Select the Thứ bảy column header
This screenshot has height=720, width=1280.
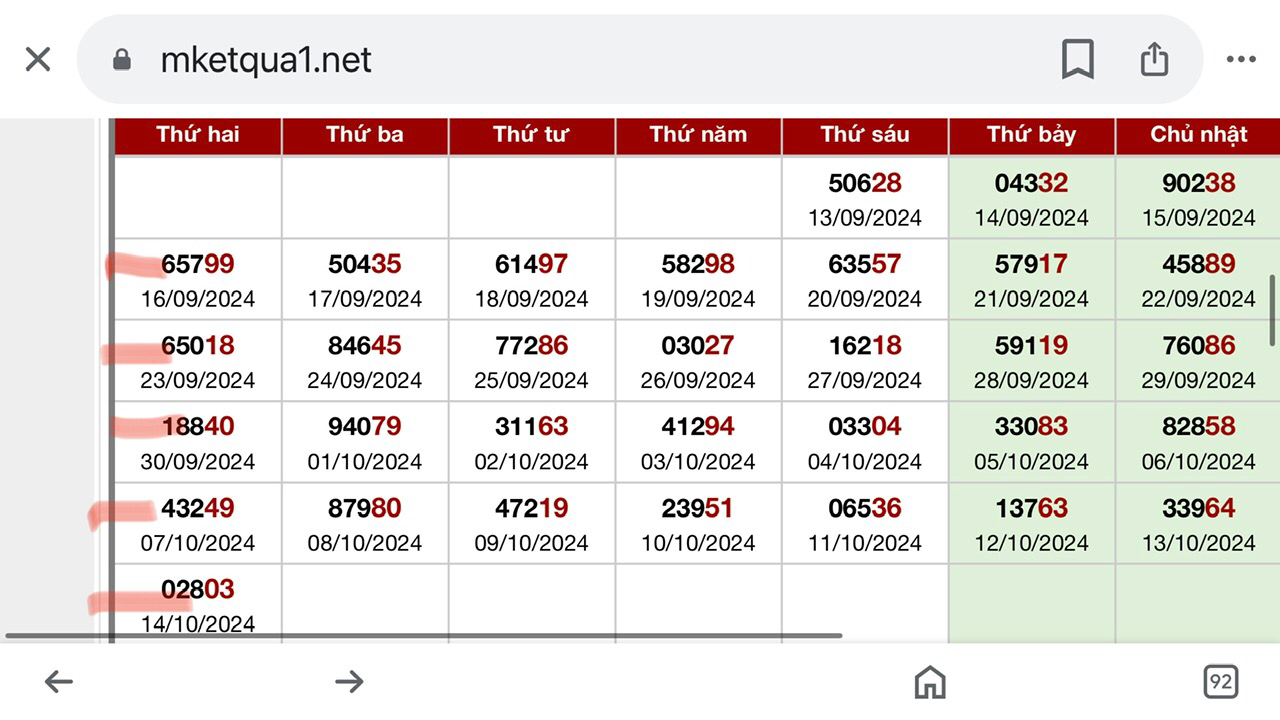[1031, 136]
